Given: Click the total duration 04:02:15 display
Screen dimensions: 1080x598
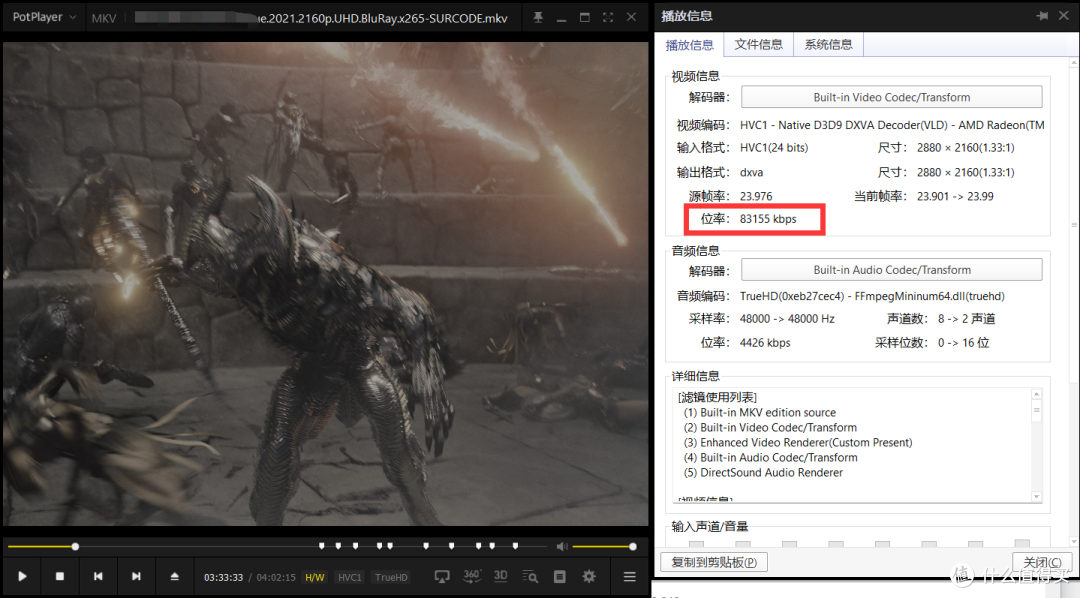Looking at the screenshot, I should coord(276,577).
